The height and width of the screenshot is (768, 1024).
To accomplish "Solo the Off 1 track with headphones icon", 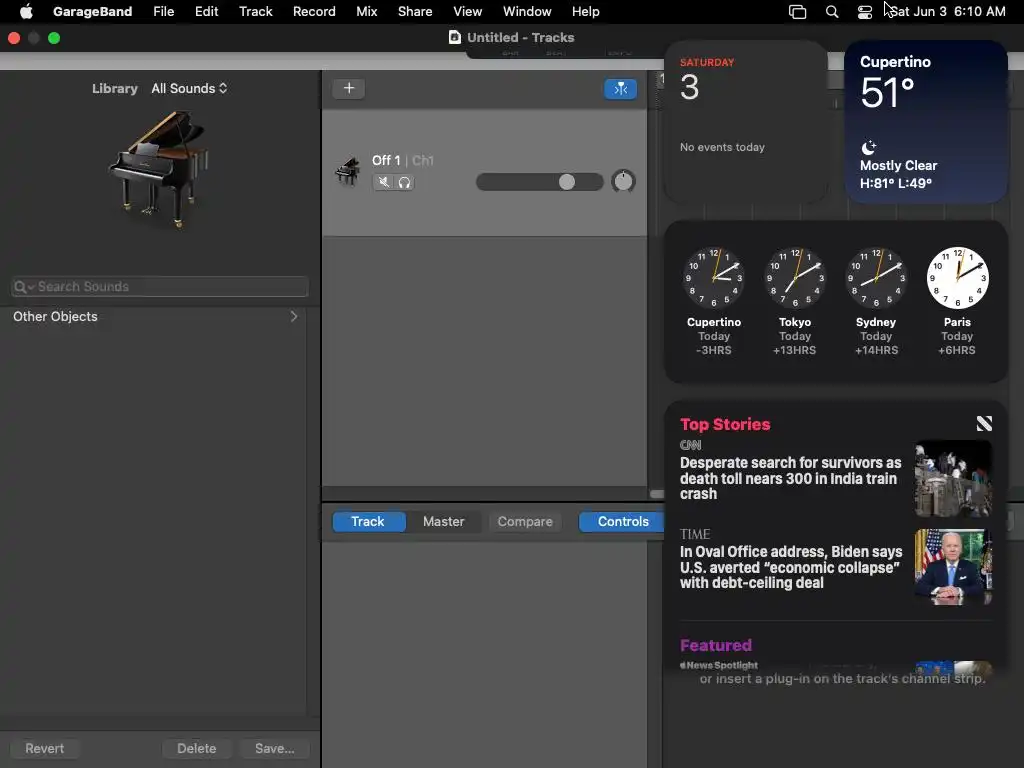I will click(x=404, y=182).
